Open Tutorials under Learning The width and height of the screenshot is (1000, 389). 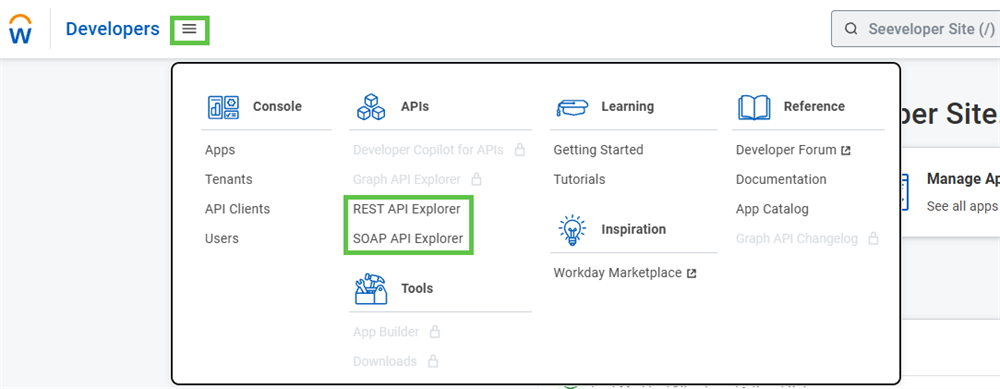pos(579,179)
